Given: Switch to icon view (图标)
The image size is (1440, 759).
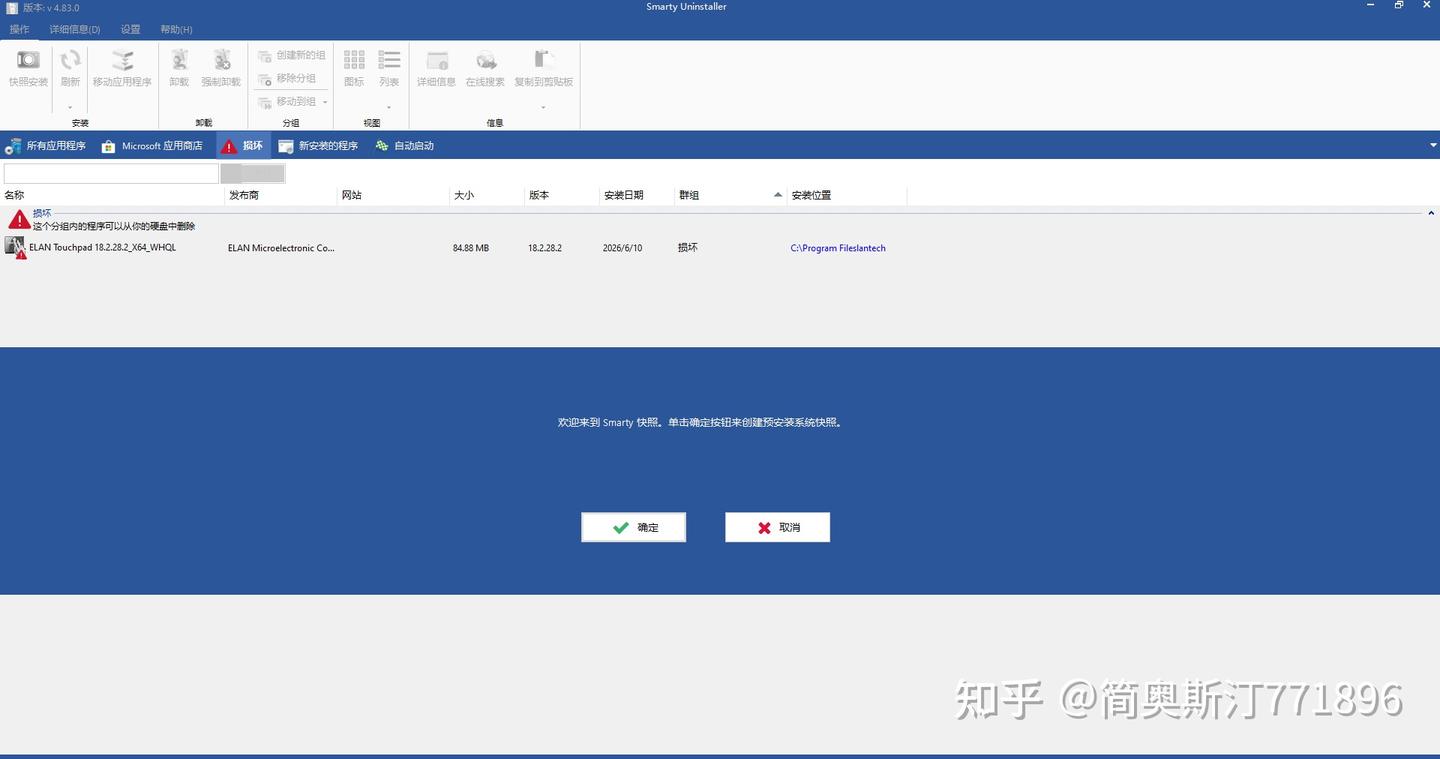Looking at the screenshot, I should [x=354, y=61].
